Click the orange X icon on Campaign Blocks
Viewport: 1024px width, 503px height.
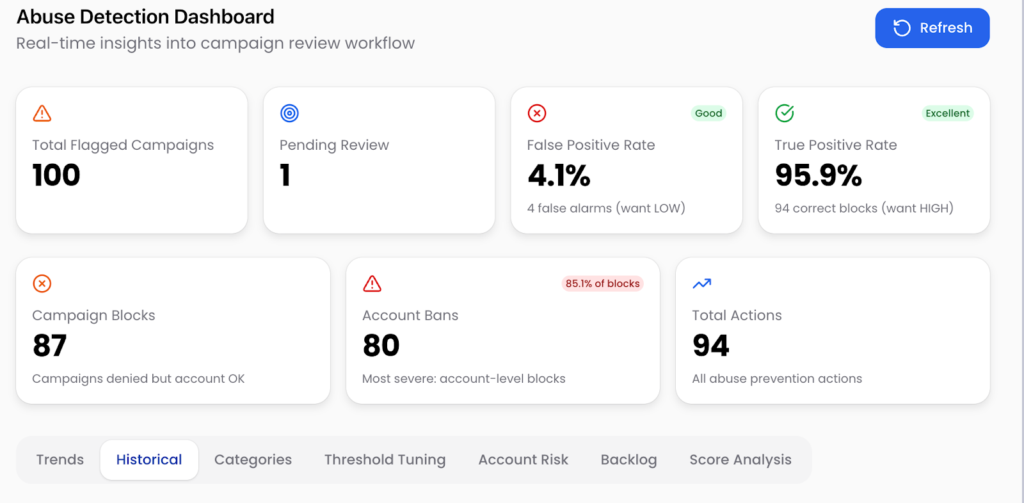42,284
